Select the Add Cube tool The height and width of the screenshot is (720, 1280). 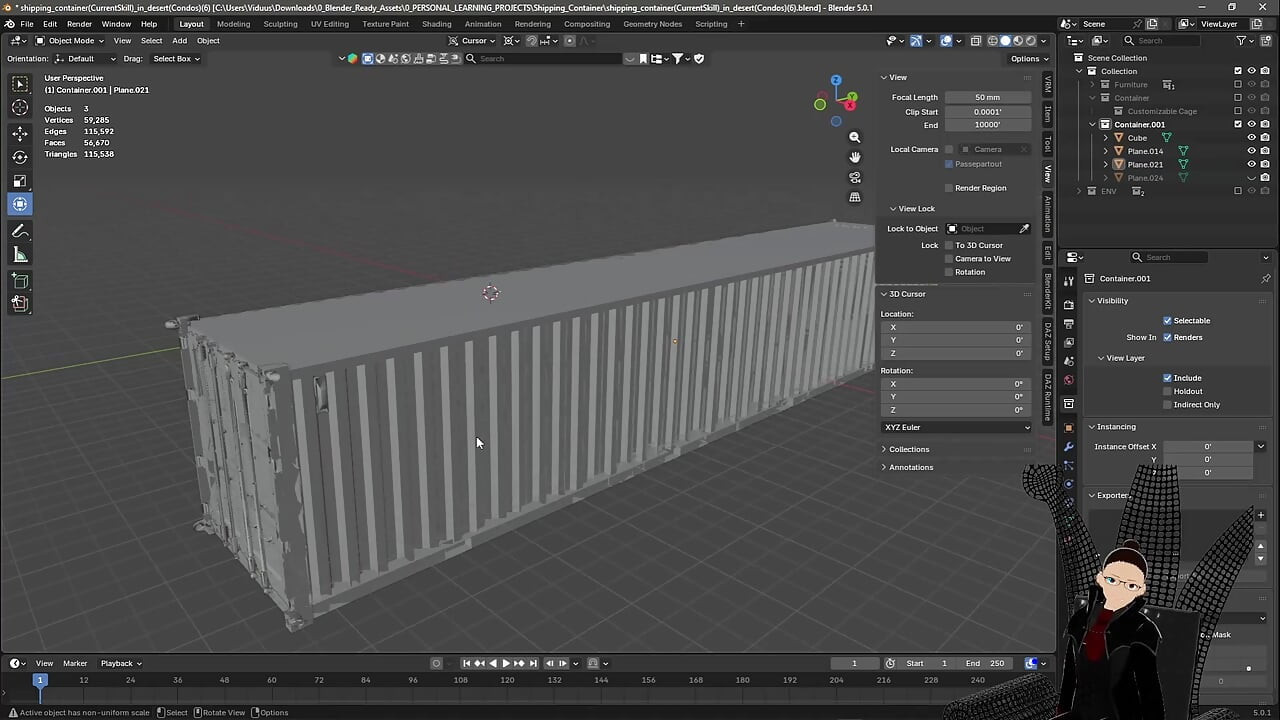coord(20,281)
